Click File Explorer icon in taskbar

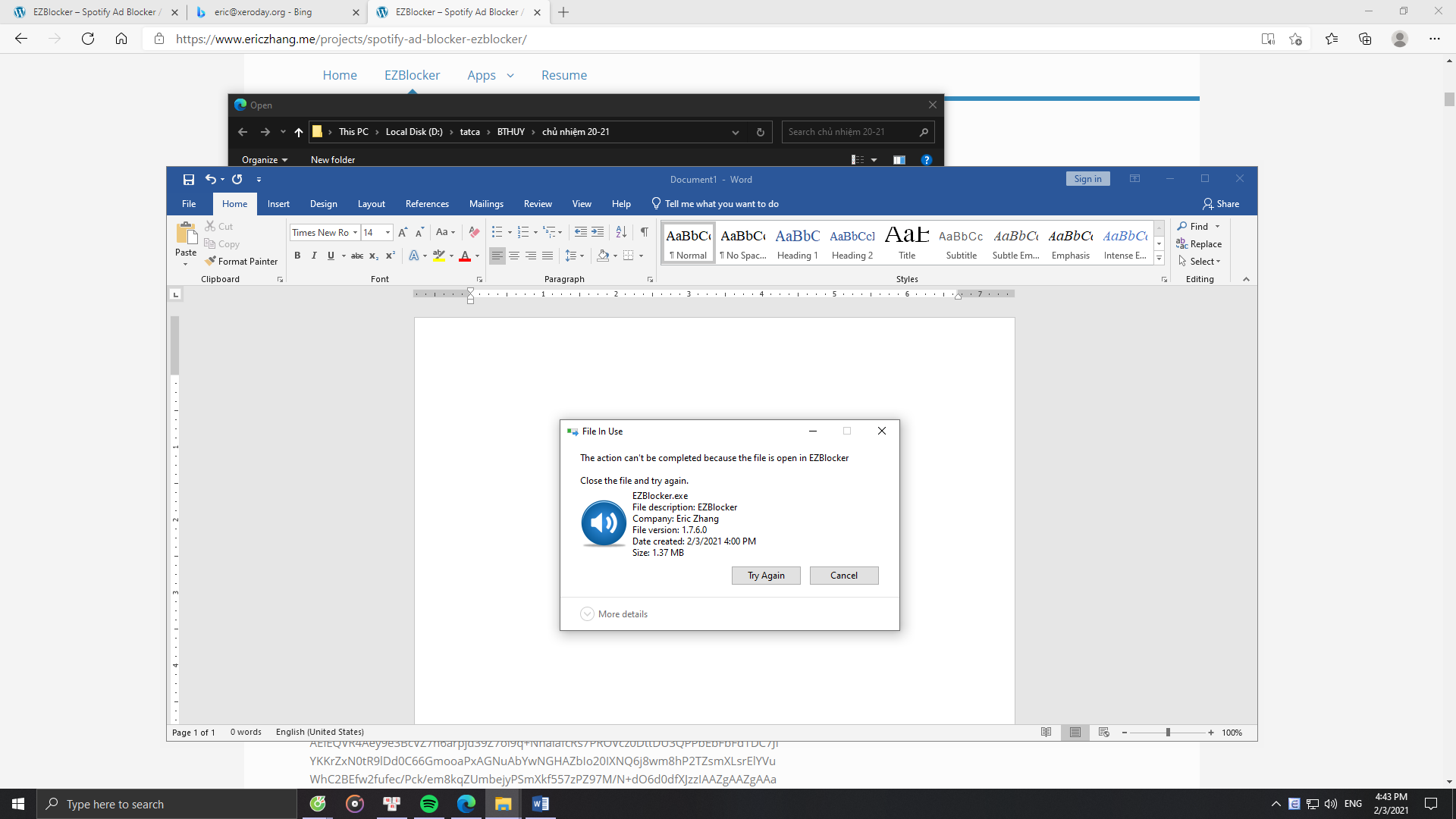pos(504,804)
